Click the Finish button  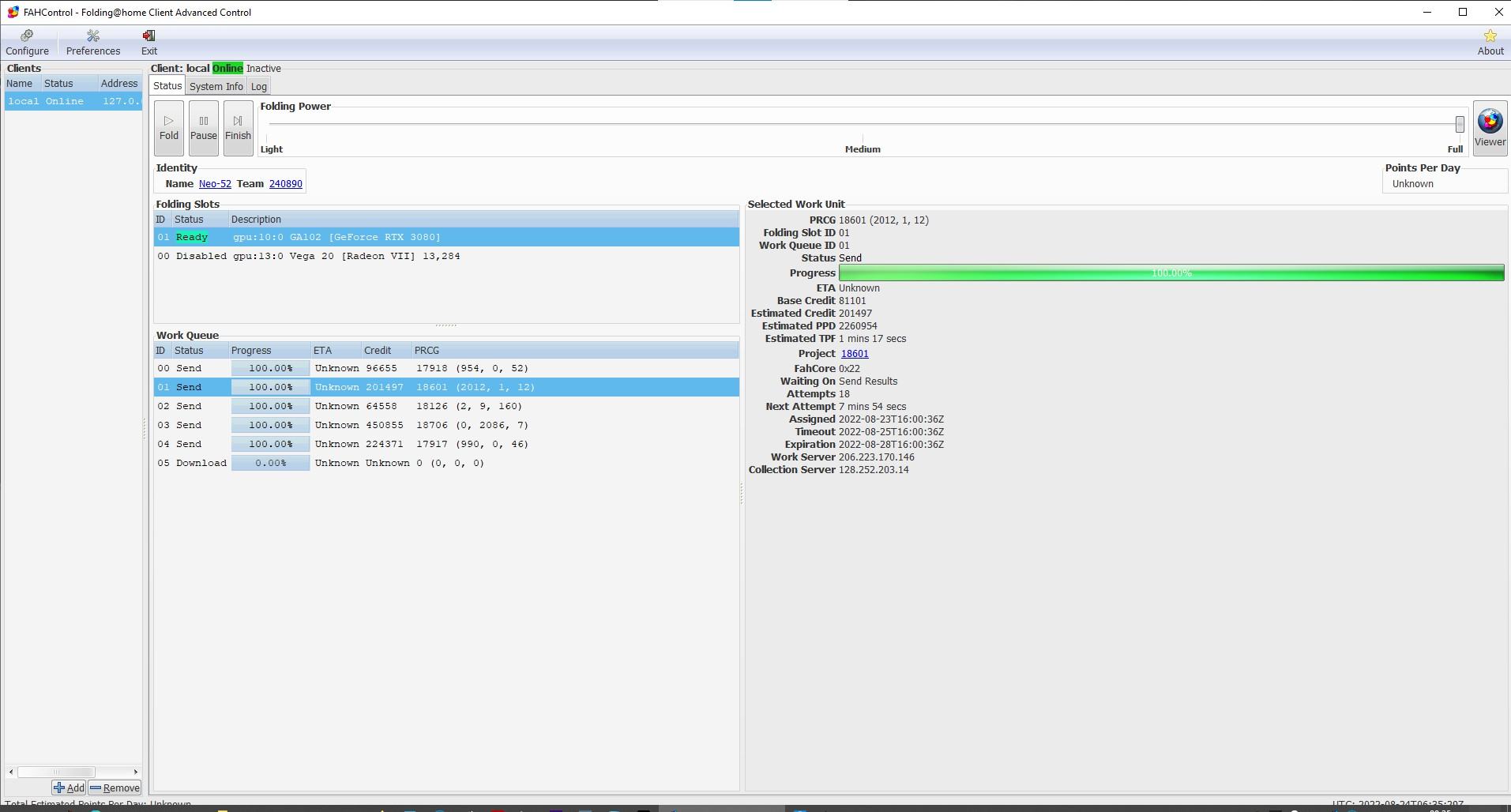(x=238, y=127)
